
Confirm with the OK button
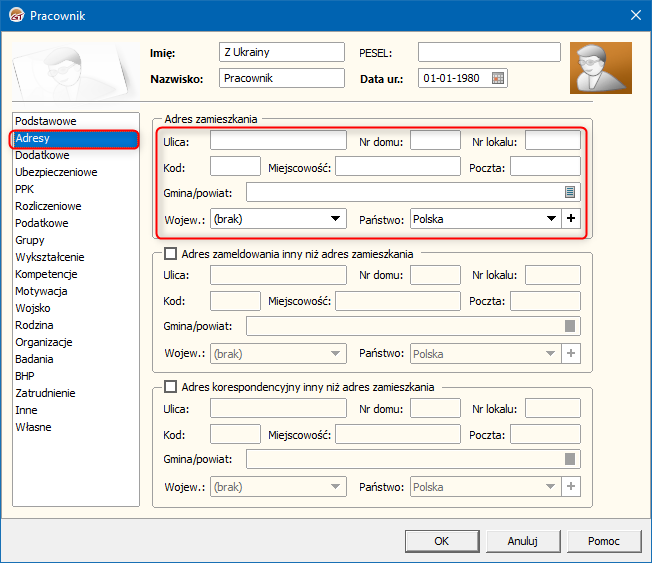coord(442,541)
